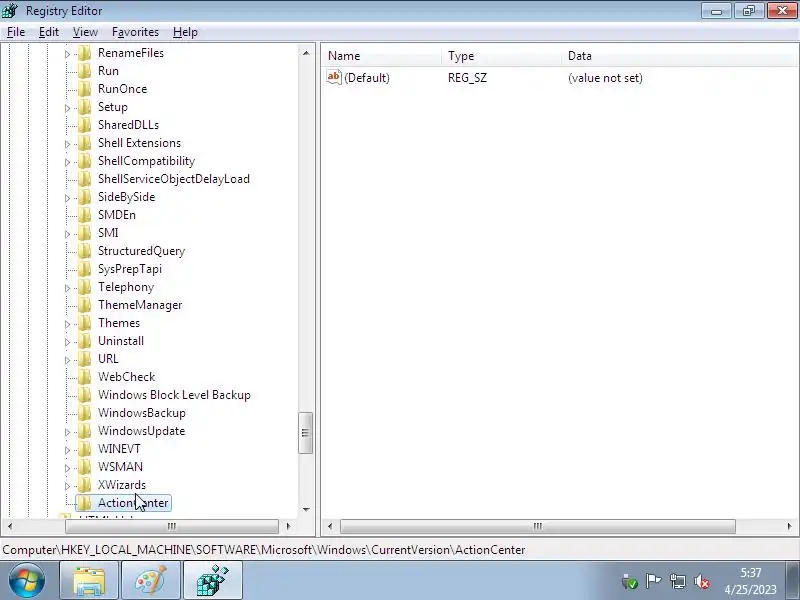Viewport: 800px width, 600px height.
Task: Click the WebCheck folder icon
Action: (85, 377)
